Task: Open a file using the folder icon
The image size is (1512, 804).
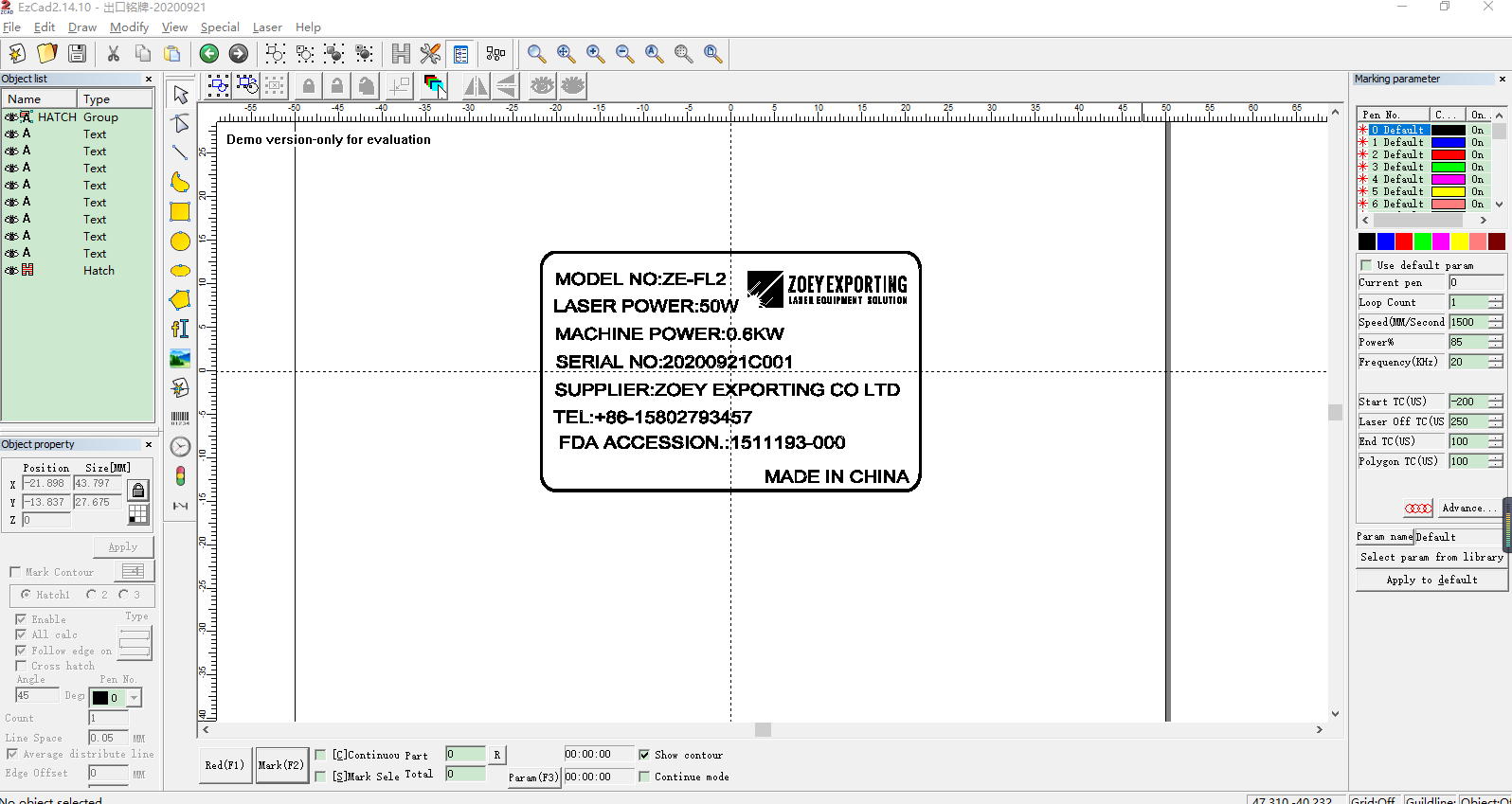Action: click(46, 54)
